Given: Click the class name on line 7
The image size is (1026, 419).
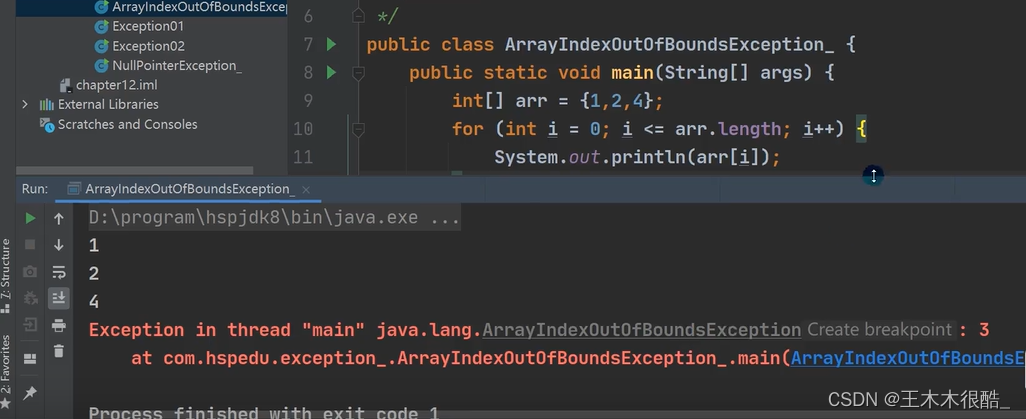Looking at the screenshot, I should [x=669, y=45].
